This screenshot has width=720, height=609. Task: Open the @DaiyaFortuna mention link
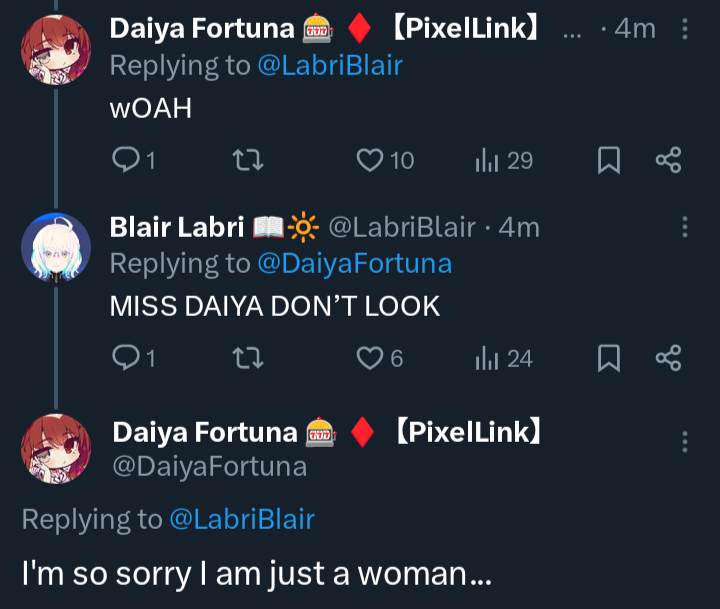(354, 263)
